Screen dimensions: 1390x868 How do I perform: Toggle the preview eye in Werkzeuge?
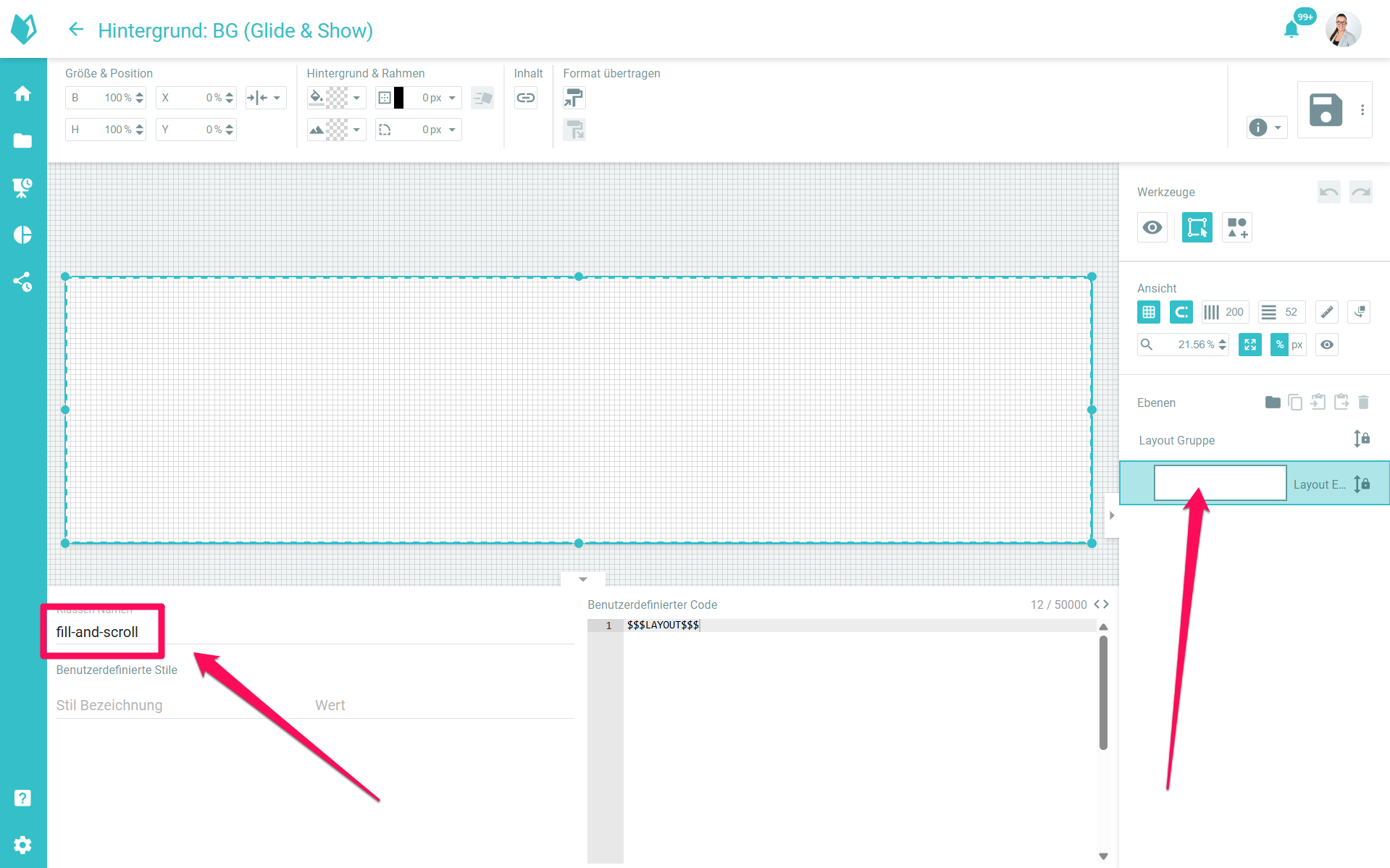pos(1152,227)
